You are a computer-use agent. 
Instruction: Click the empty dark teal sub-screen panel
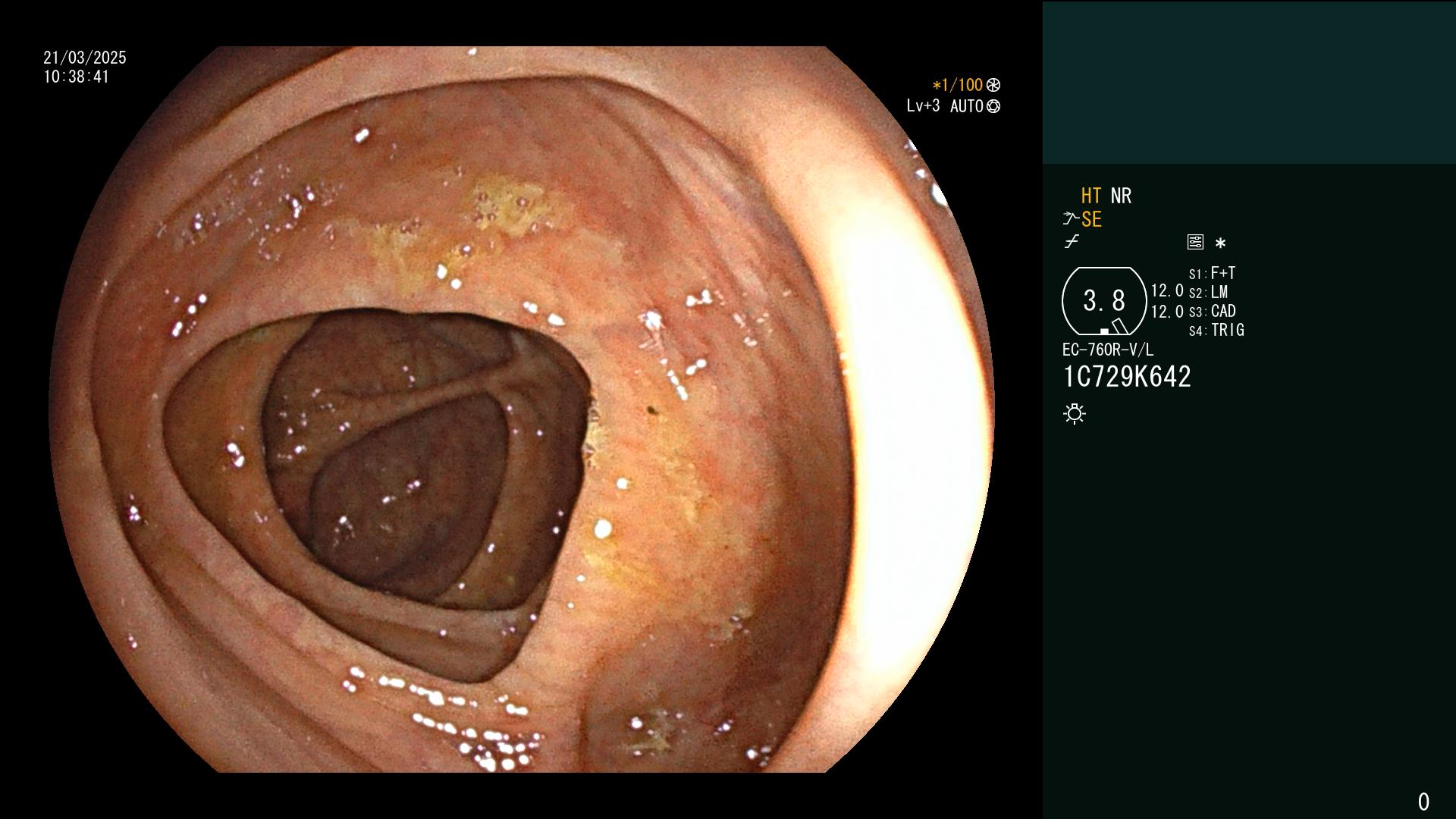(x=1249, y=82)
